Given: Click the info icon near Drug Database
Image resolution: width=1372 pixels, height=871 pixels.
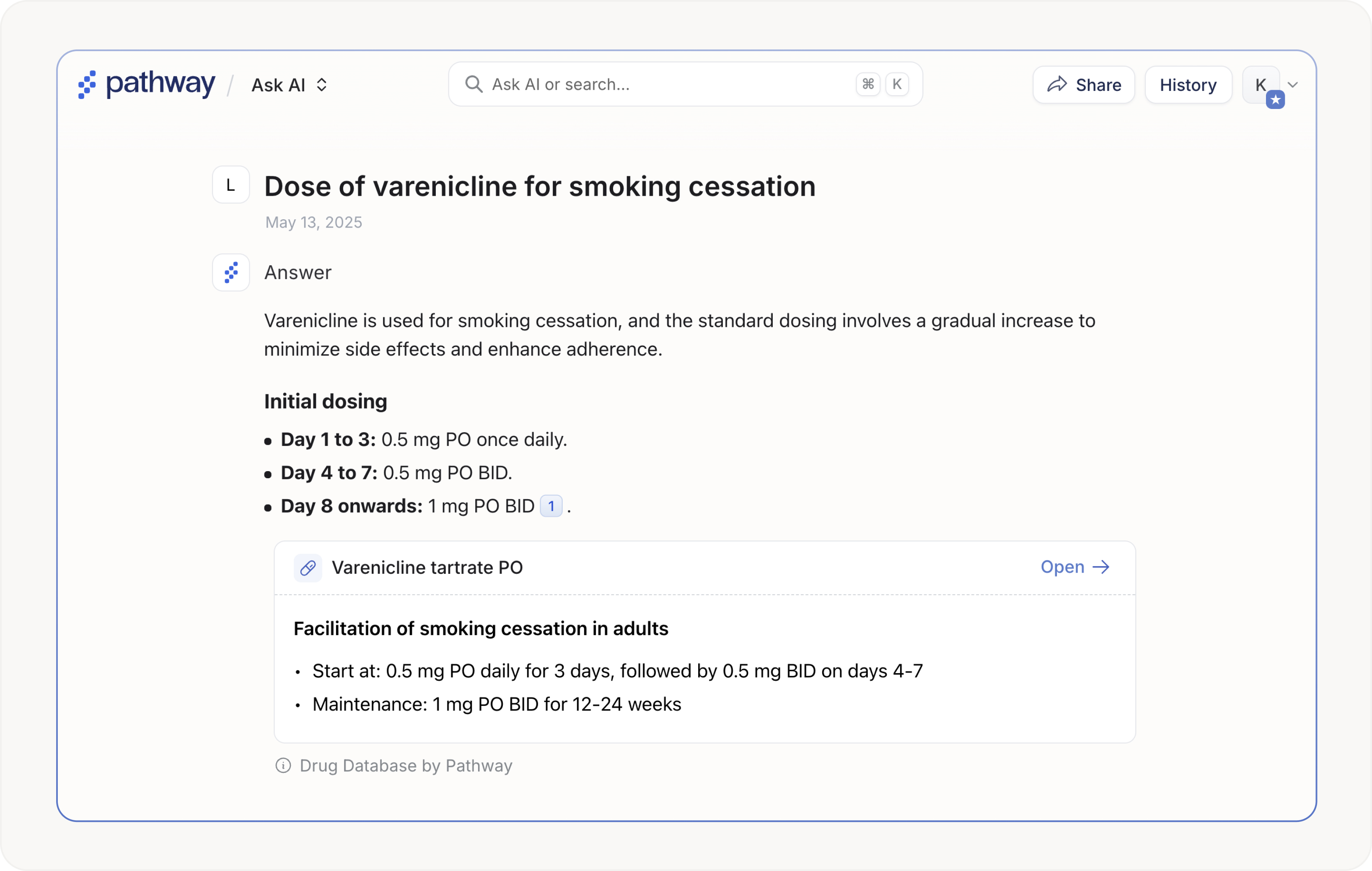Looking at the screenshot, I should [283, 765].
